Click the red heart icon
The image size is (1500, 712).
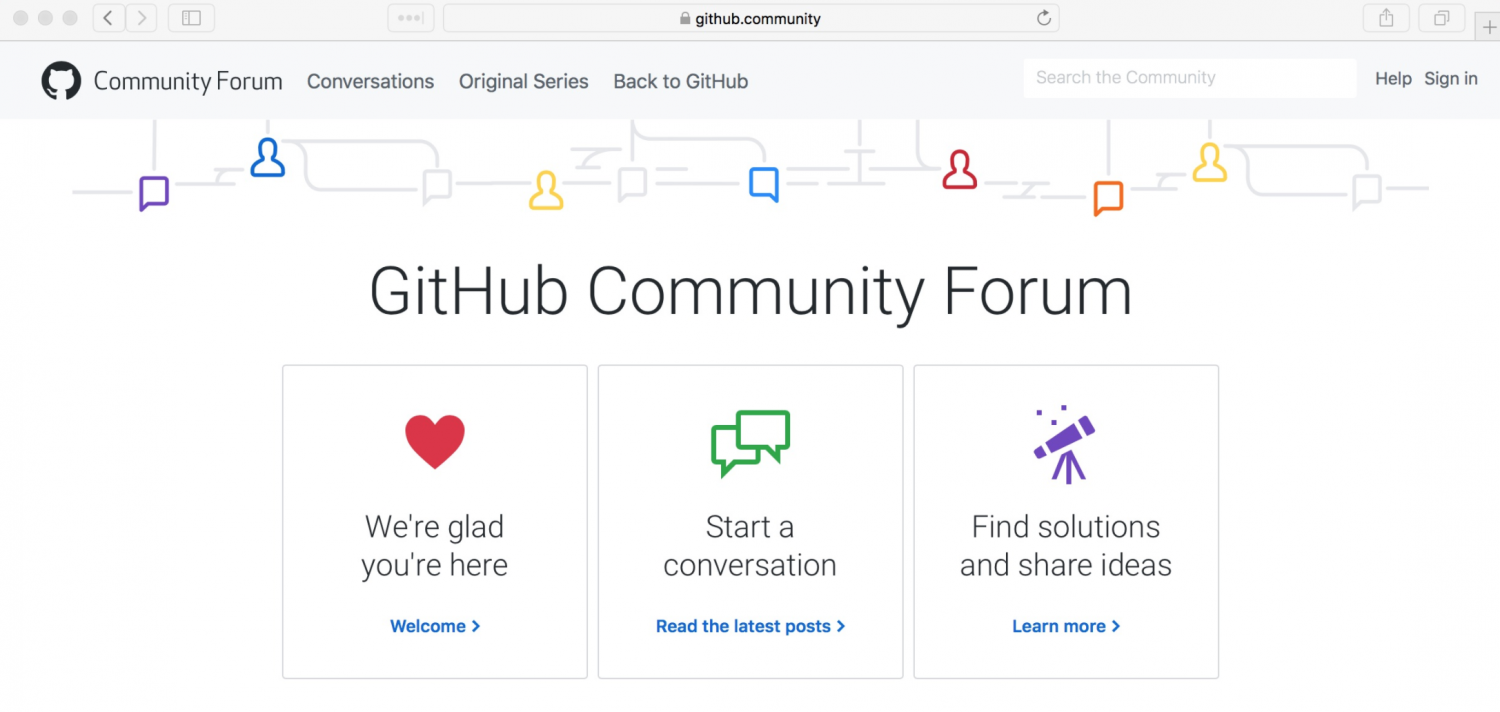coord(435,442)
